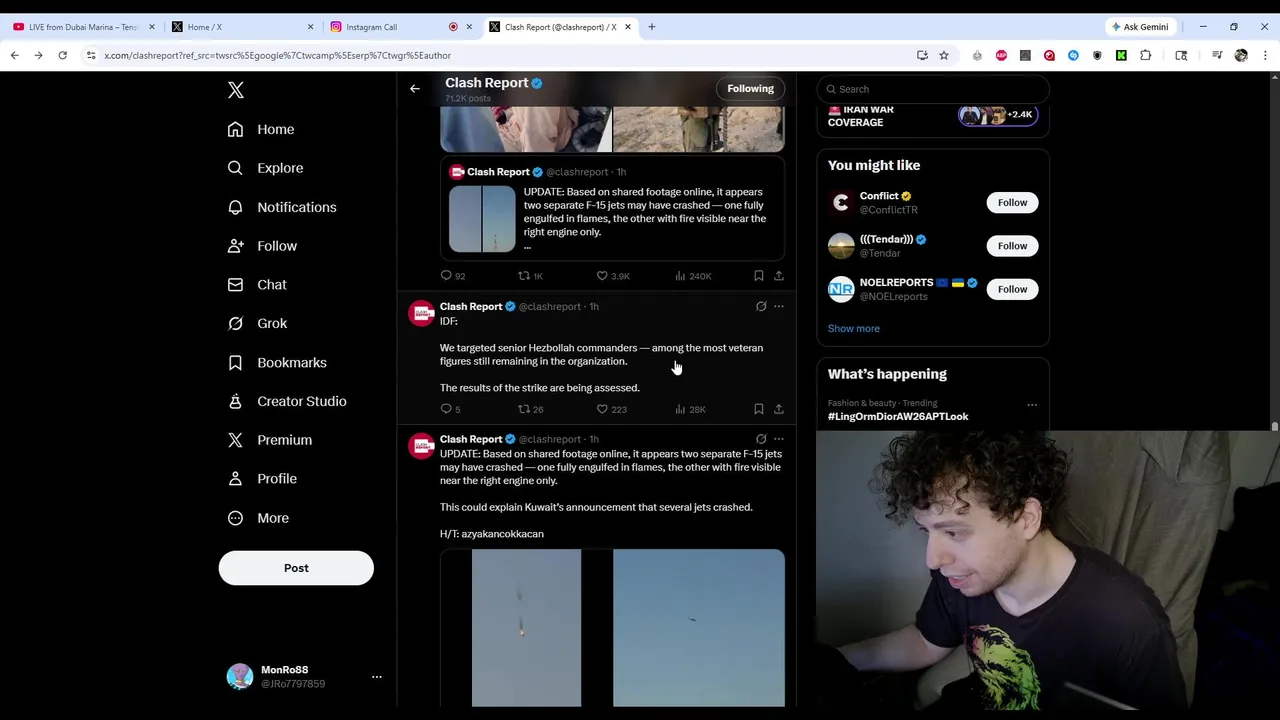
Task: Open the quoted Clash Report UPDATE post
Action: click(612, 209)
